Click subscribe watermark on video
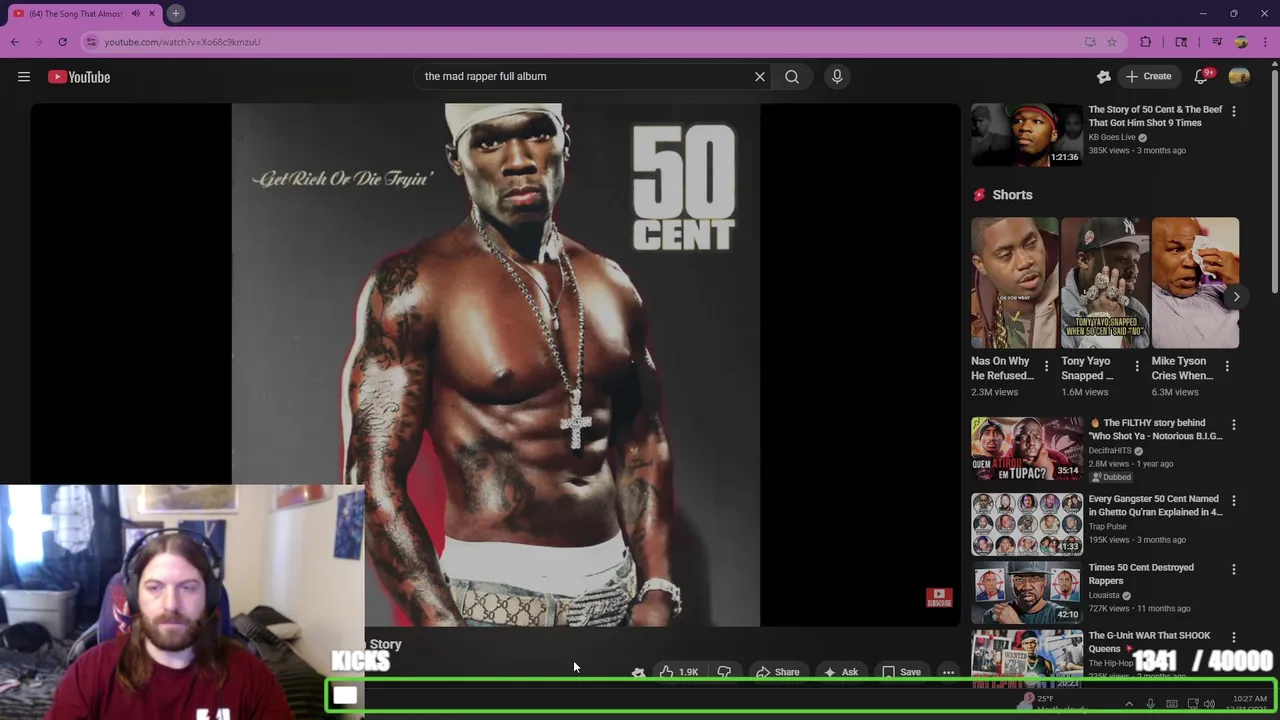 tap(939, 598)
